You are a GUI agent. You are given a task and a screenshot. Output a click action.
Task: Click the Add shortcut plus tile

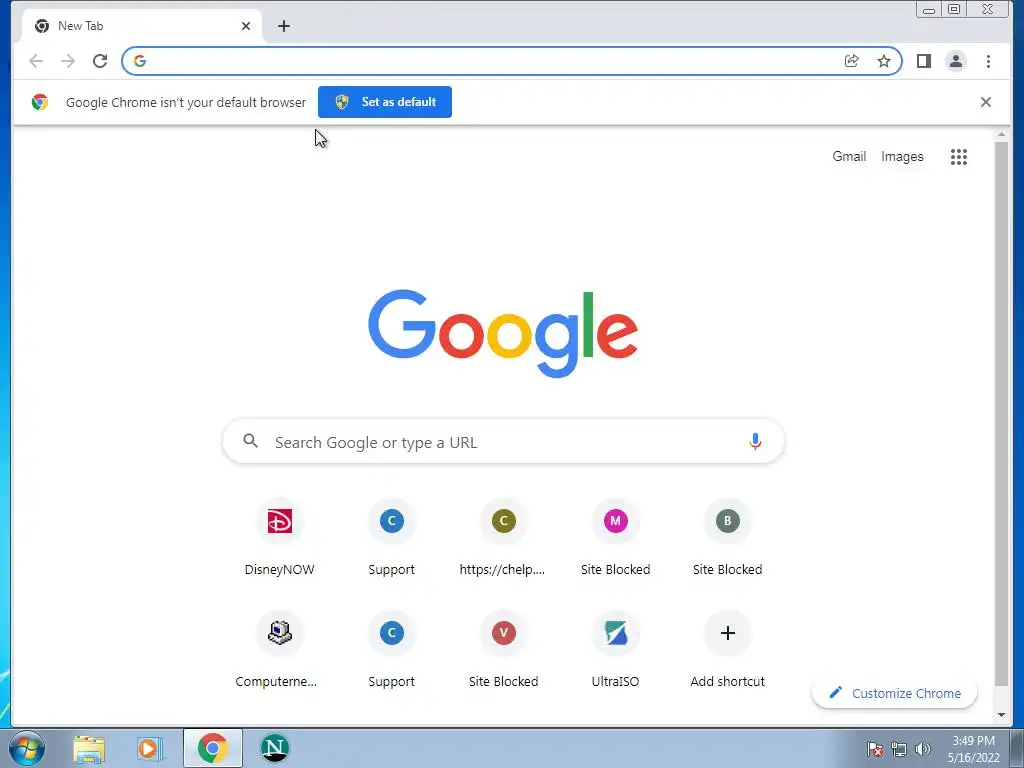[728, 649]
